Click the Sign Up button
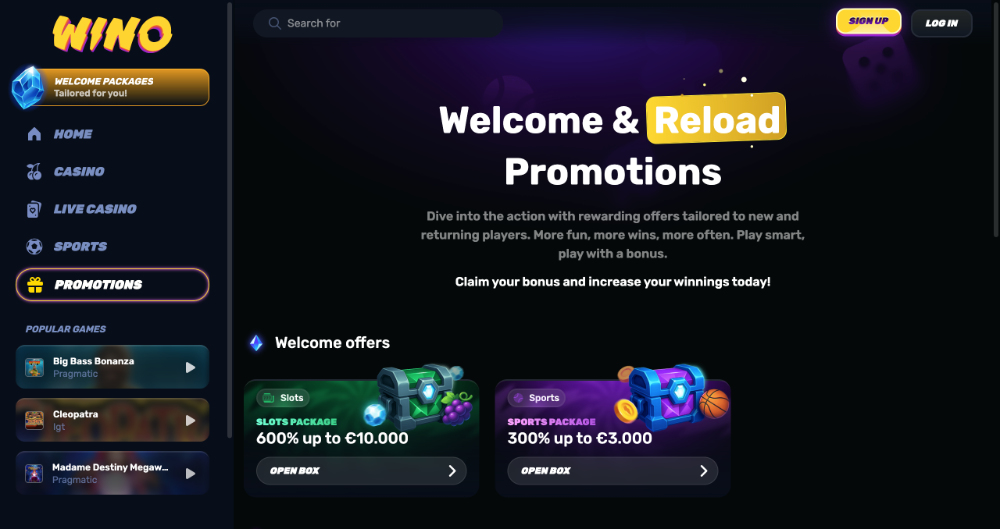Image resolution: width=1000 pixels, height=529 pixels. pyautogui.click(x=869, y=21)
